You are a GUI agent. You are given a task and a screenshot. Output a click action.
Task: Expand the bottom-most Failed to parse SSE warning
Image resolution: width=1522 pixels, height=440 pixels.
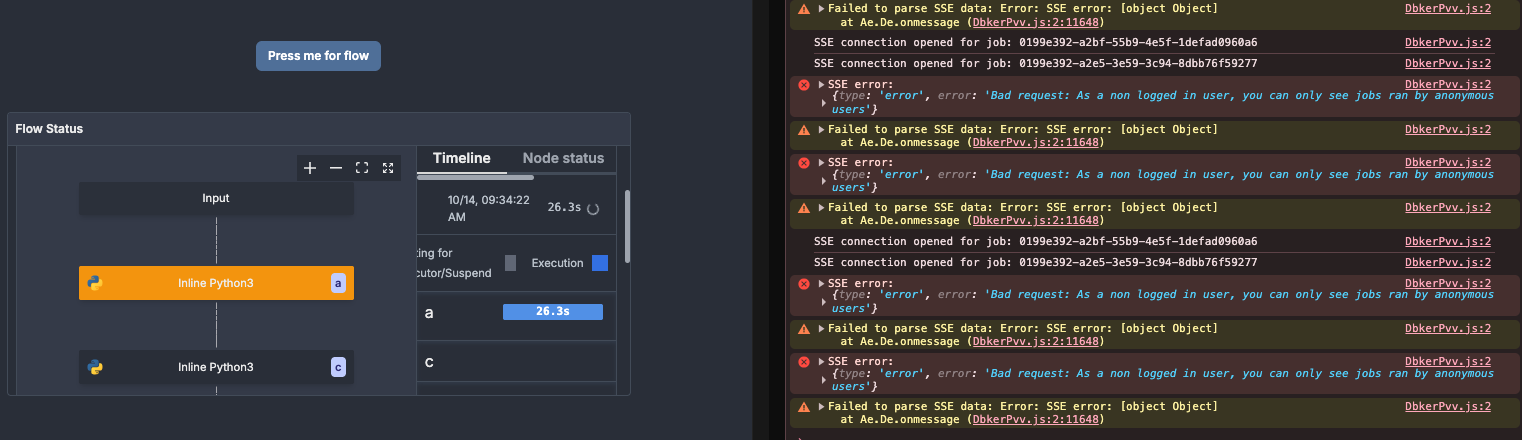tap(822, 407)
